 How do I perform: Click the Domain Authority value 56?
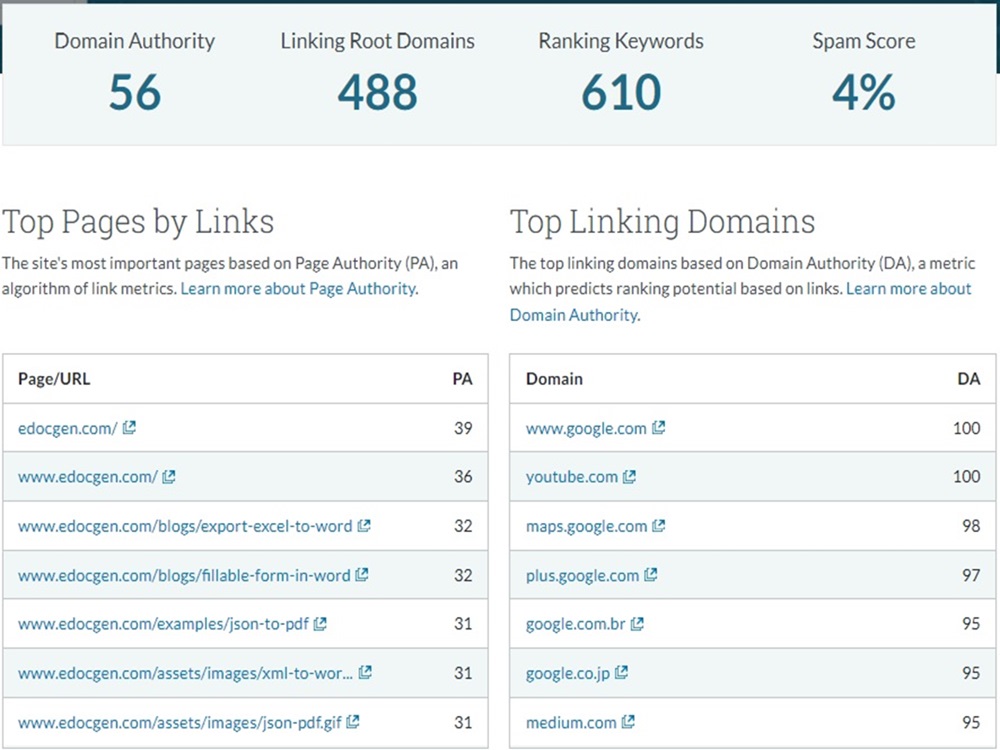135,92
